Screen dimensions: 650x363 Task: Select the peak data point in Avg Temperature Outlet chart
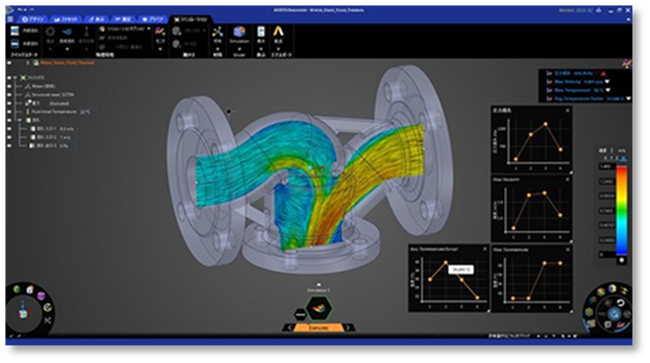446,263
